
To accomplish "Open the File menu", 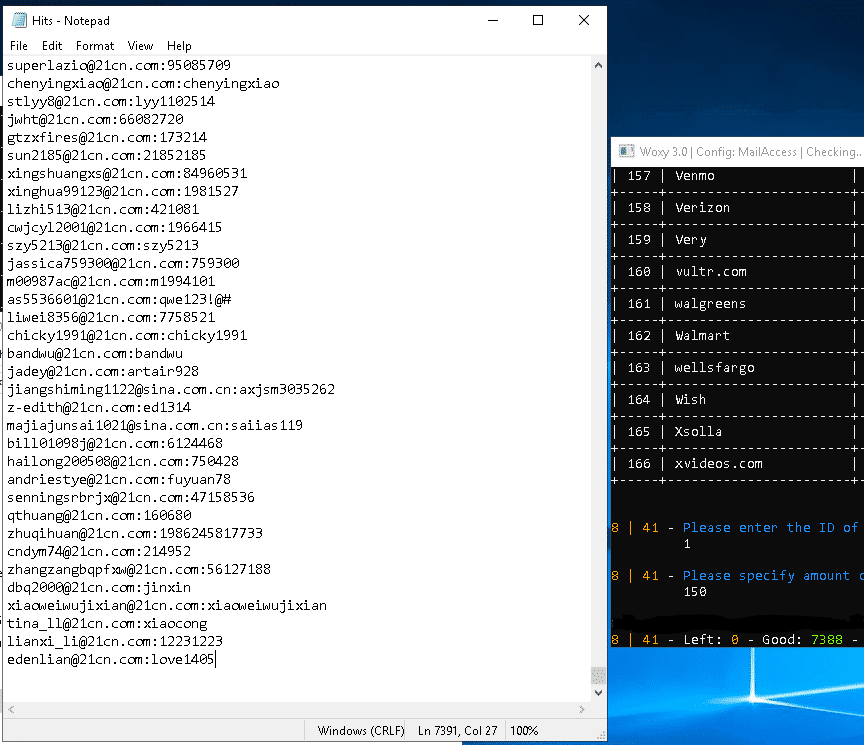I will 19,46.
